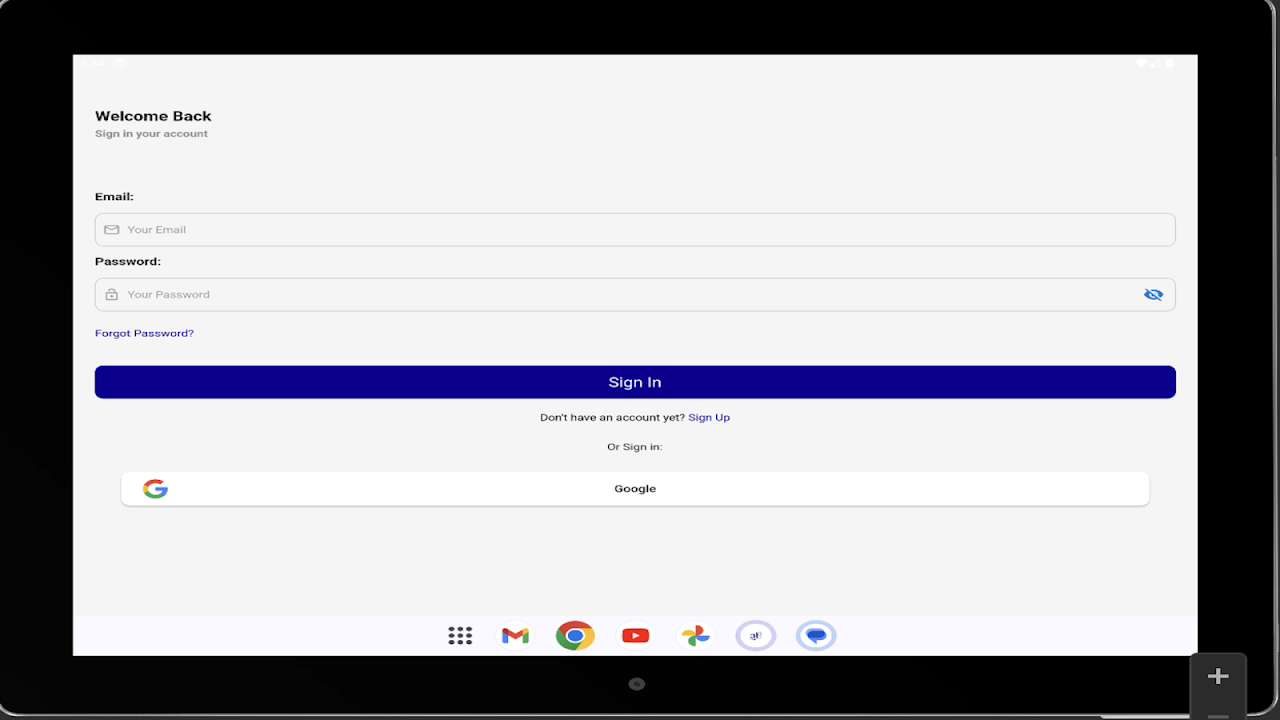Viewport: 1280px width, 720px height.
Task: Tap the status bar clock
Action: (x=92, y=63)
